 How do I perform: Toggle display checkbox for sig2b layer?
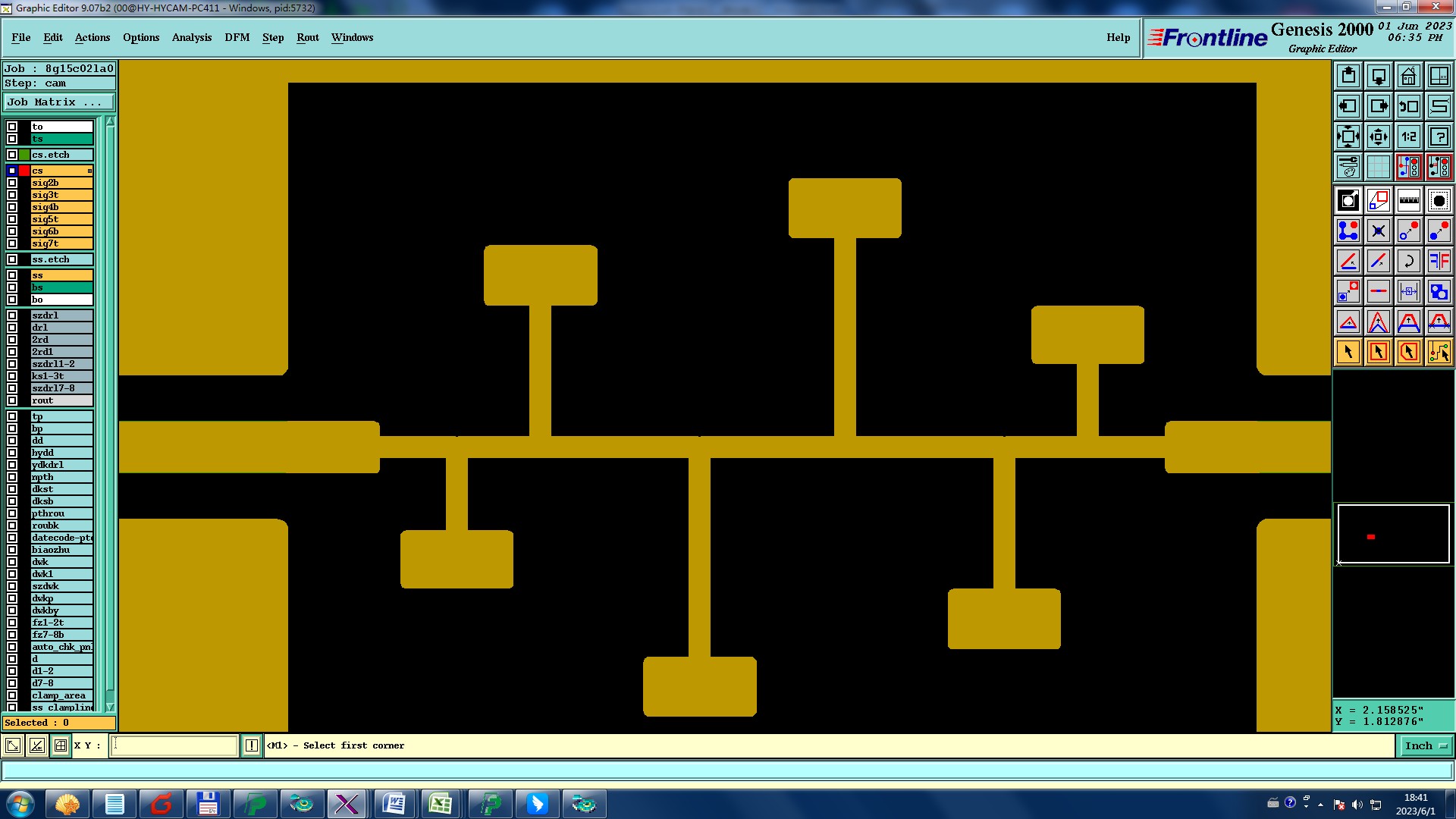pyautogui.click(x=12, y=183)
